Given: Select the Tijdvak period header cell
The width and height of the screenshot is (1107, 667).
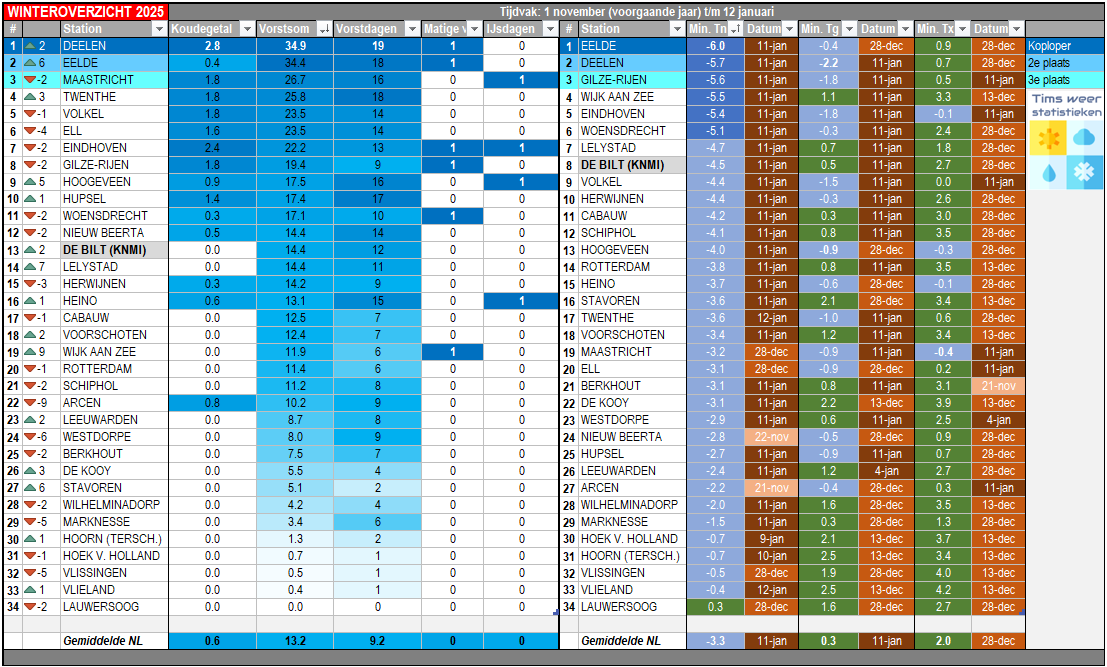Looking at the screenshot, I should (x=636, y=12).
